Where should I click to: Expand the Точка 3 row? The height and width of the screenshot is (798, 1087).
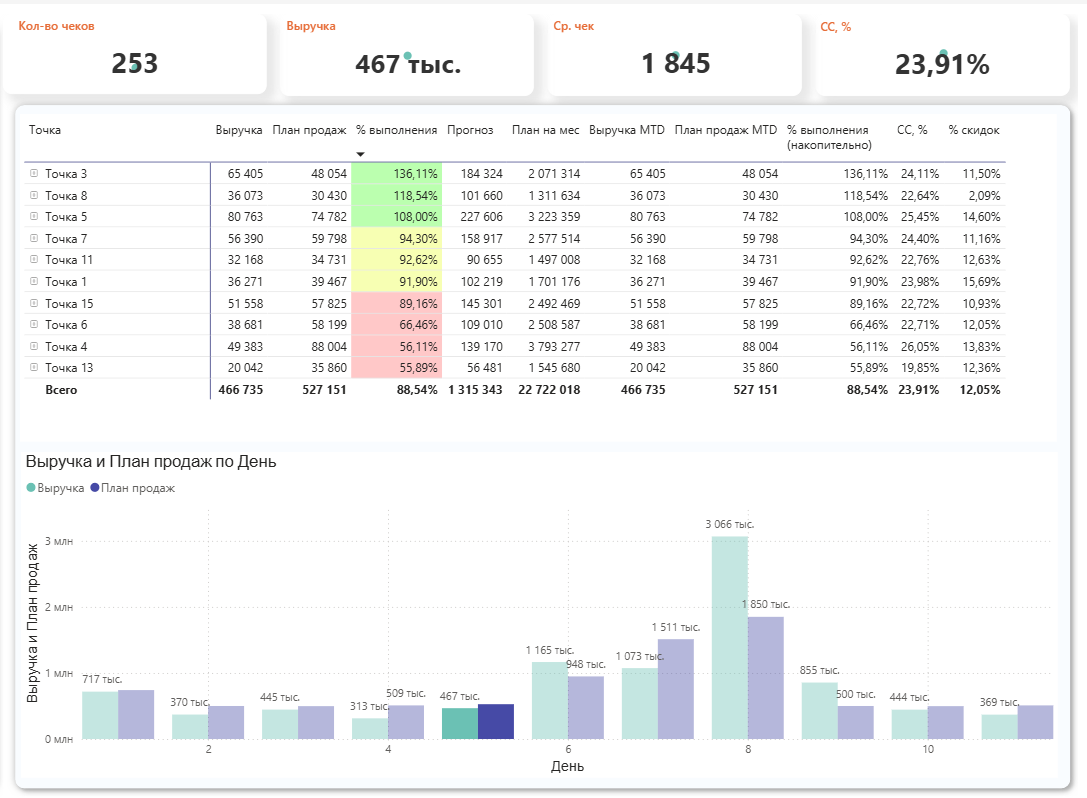click(x=34, y=174)
